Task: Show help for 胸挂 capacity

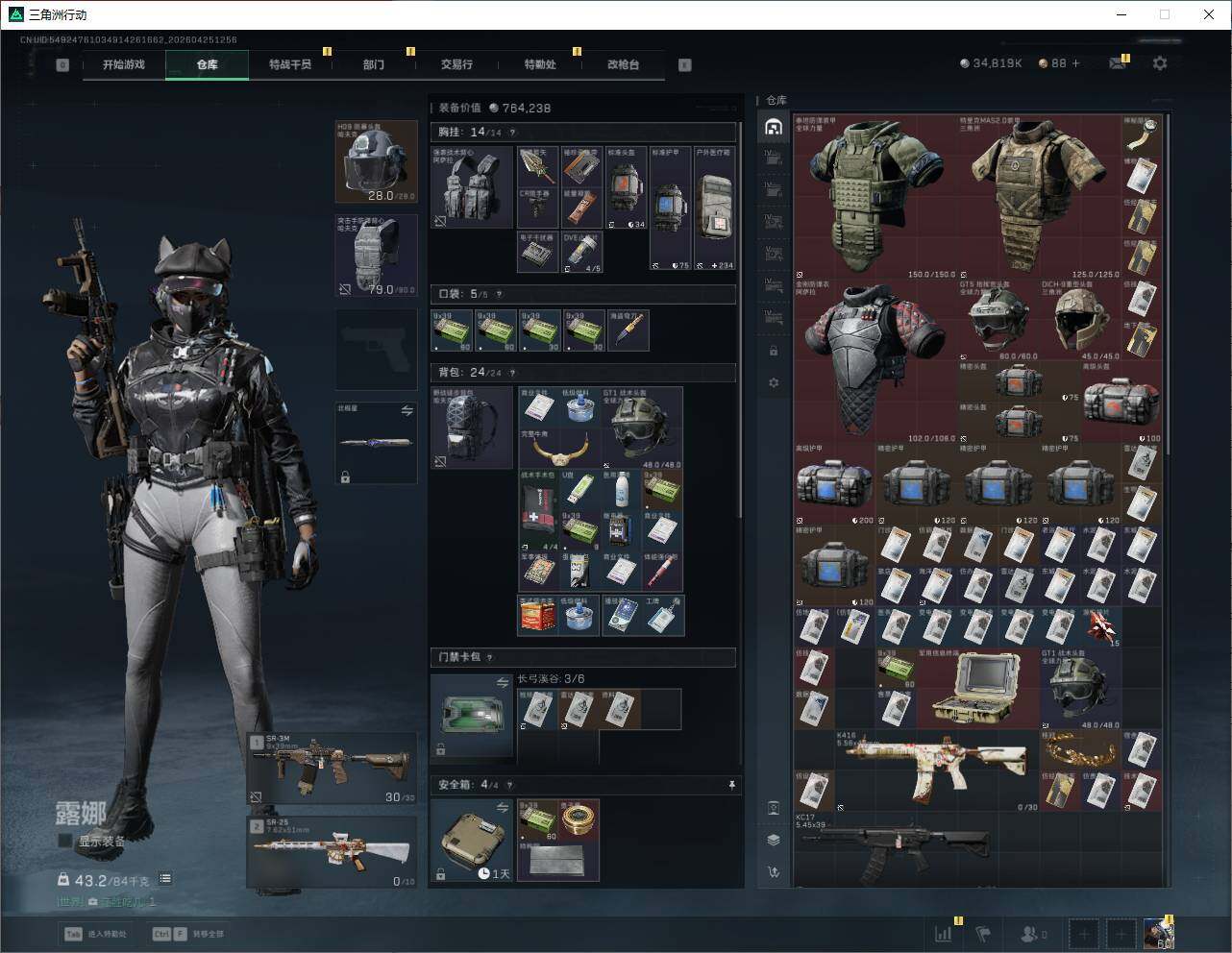Action: coord(512,133)
